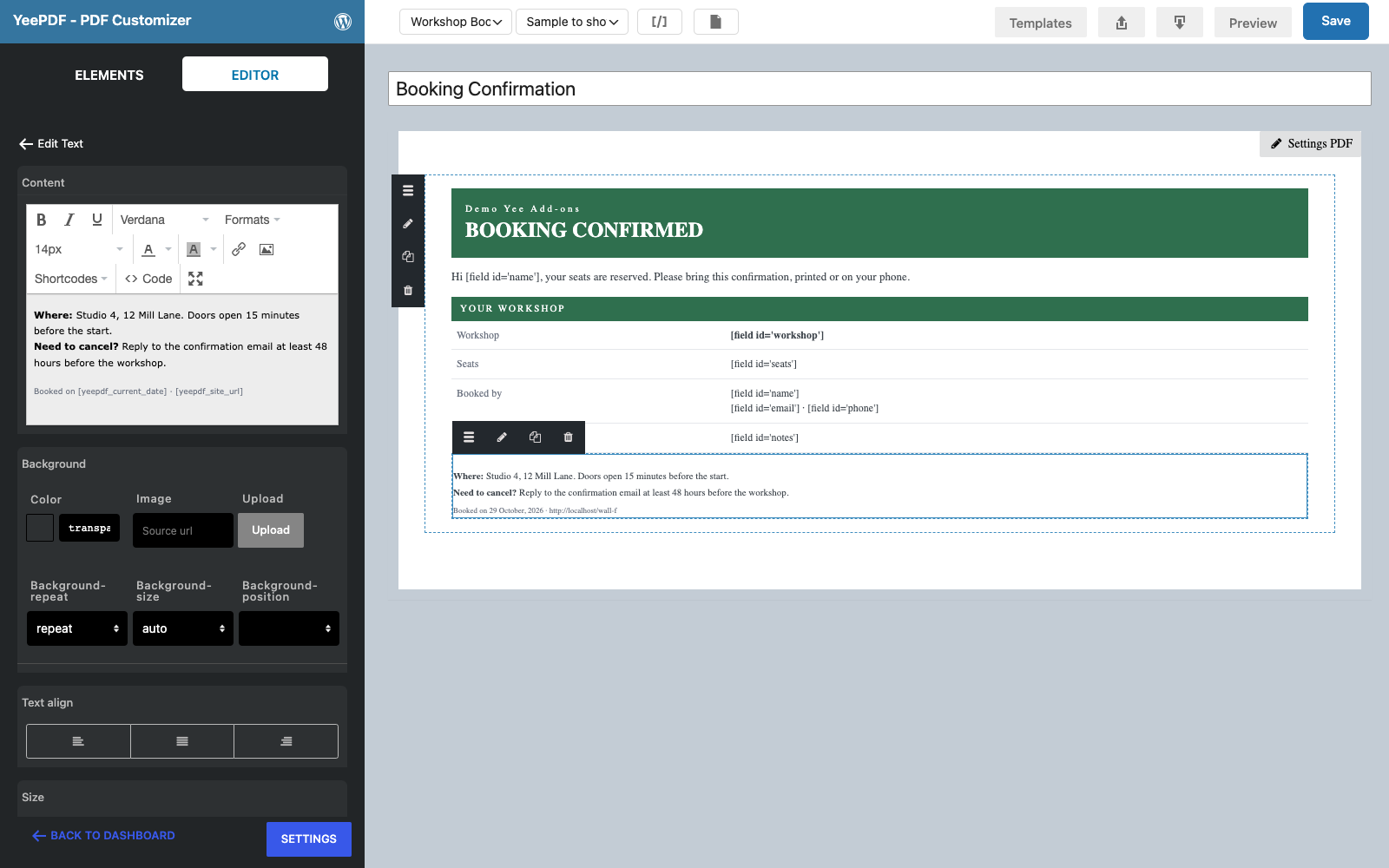
Task: Duplicate the selected text block
Action: pyautogui.click(x=535, y=437)
